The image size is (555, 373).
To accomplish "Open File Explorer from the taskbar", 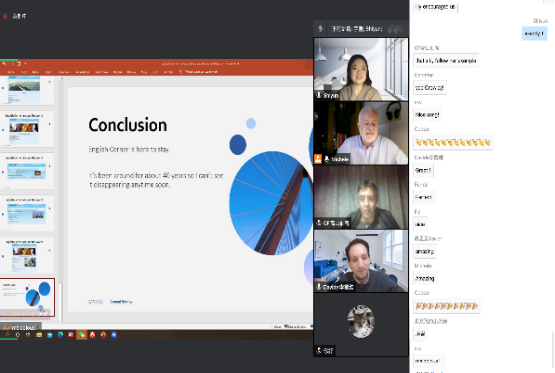I will coord(39,335).
